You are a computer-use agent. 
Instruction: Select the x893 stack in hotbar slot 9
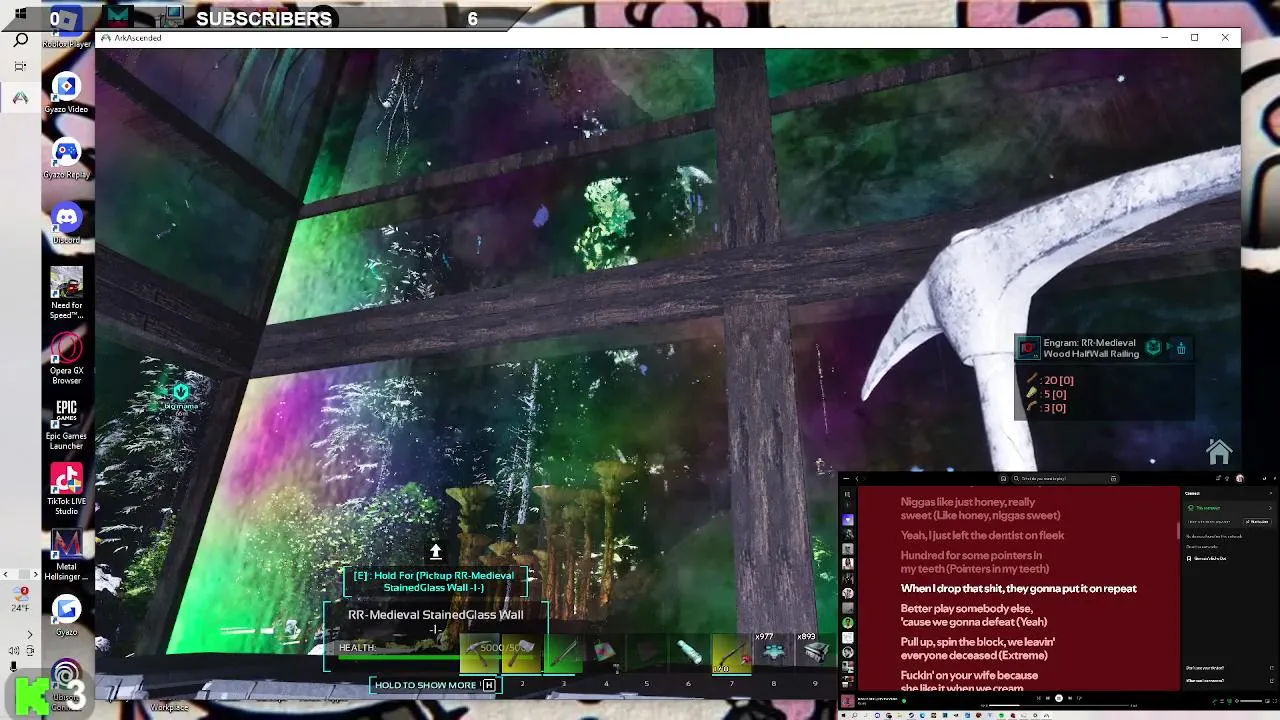815,652
